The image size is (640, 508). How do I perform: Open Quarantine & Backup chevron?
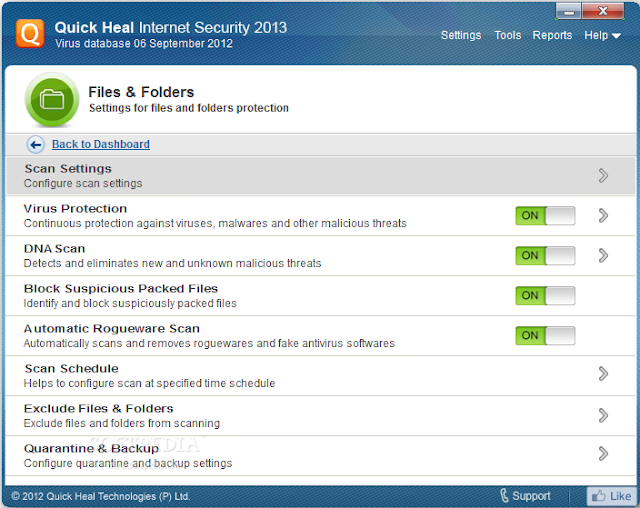(603, 454)
